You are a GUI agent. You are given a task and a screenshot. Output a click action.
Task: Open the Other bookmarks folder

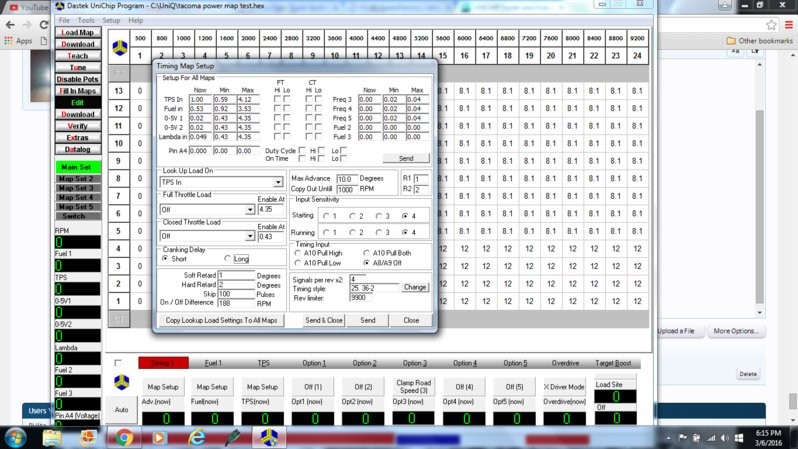tap(759, 41)
